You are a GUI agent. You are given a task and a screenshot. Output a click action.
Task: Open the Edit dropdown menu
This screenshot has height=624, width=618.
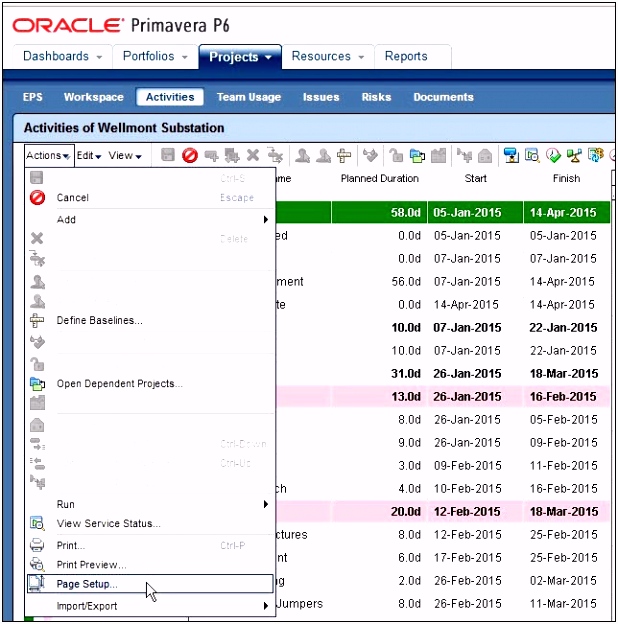[89, 156]
